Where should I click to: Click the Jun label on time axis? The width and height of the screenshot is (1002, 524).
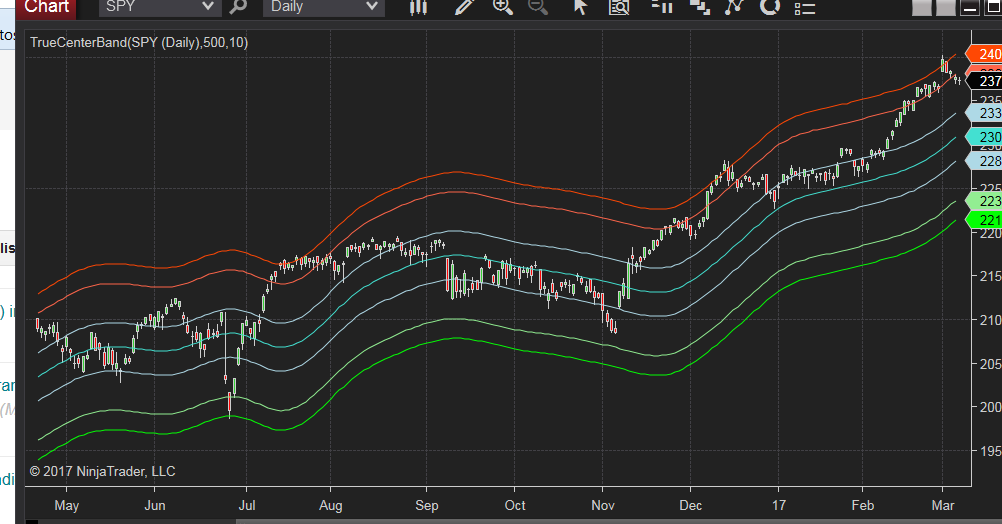coord(155,505)
